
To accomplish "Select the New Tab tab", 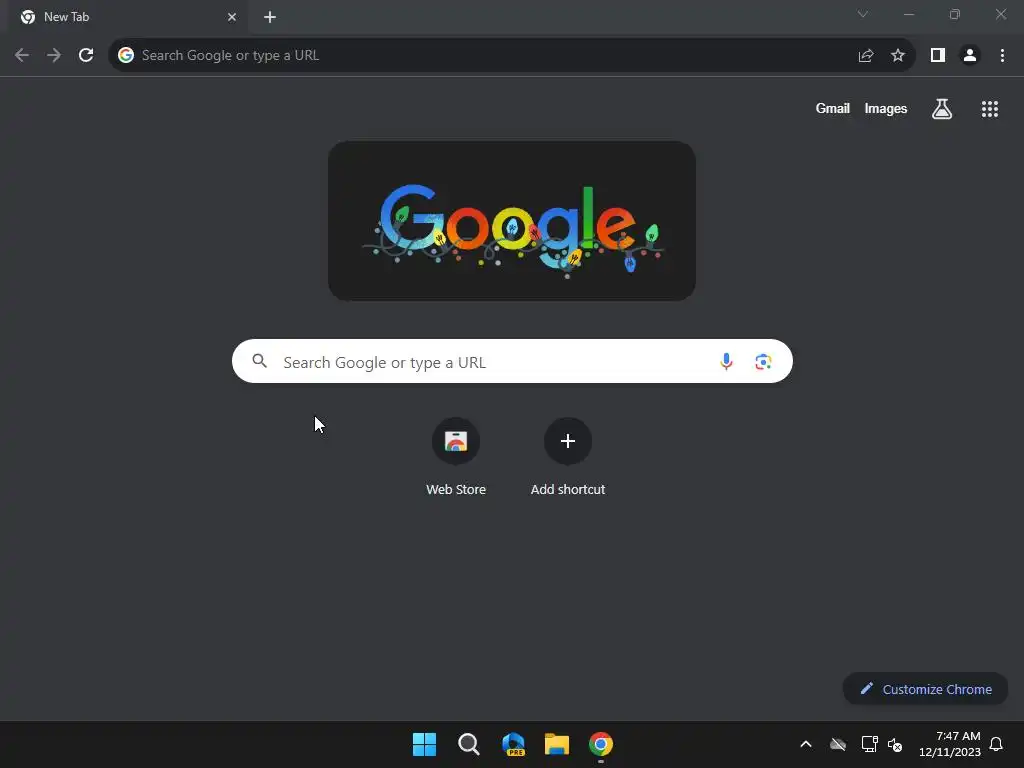I will tap(128, 17).
